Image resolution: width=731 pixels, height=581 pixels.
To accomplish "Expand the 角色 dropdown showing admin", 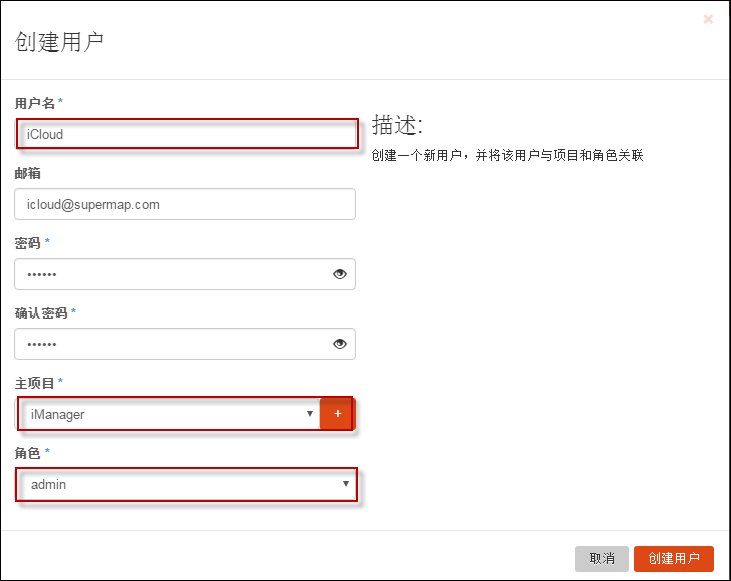I will pos(187,484).
